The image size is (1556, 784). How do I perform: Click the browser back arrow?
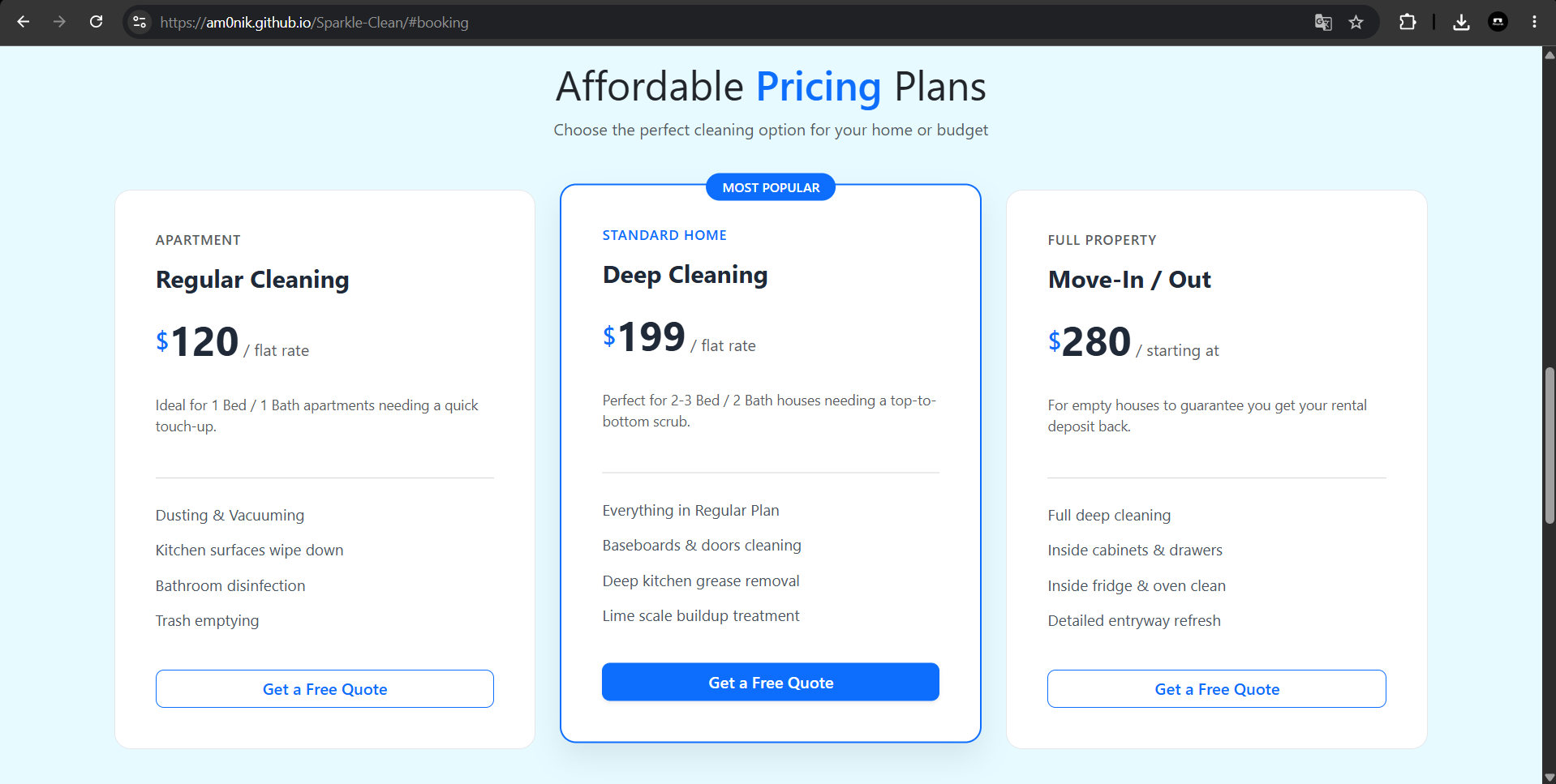[x=23, y=22]
